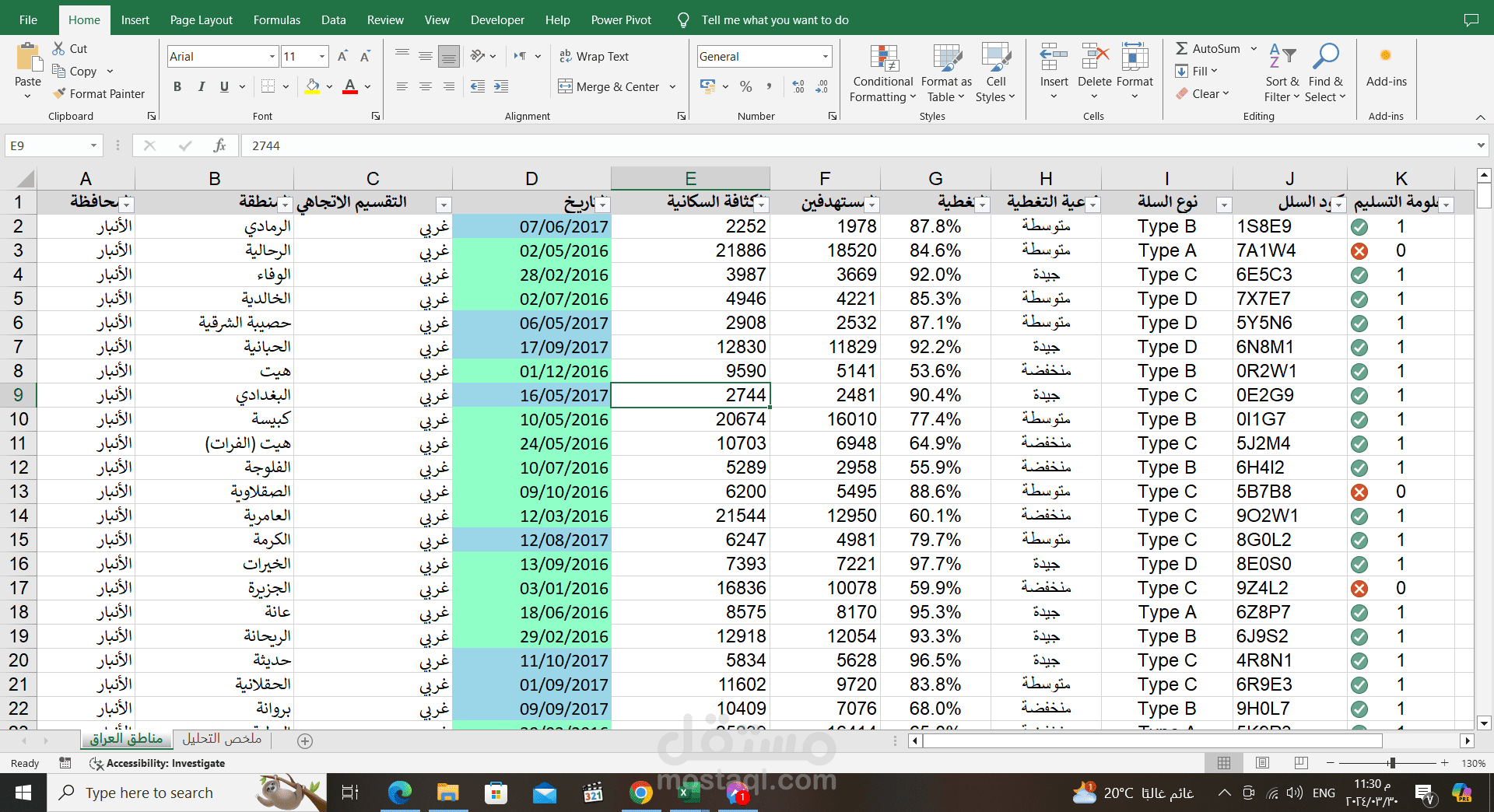Toggle Italic formatting
The height and width of the screenshot is (812, 1494).
pyautogui.click(x=201, y=87)
